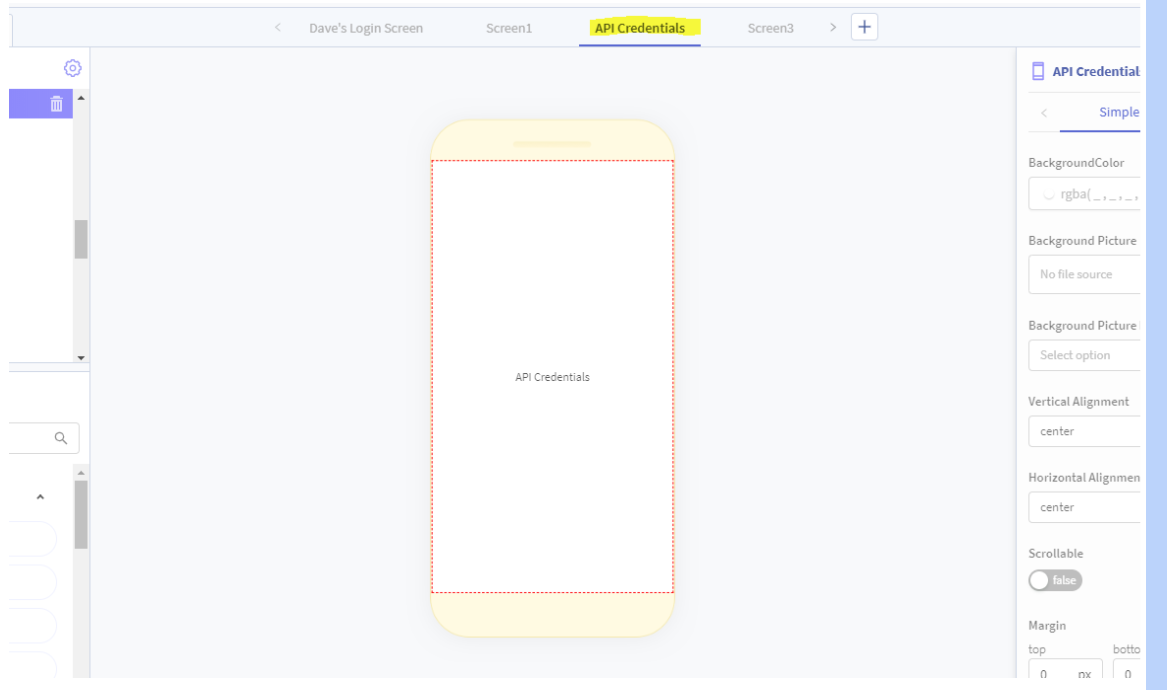Screen dimensions: 1168x690
Task: Click the Background Picture 'No file source' field
Action: point(1085,274)
